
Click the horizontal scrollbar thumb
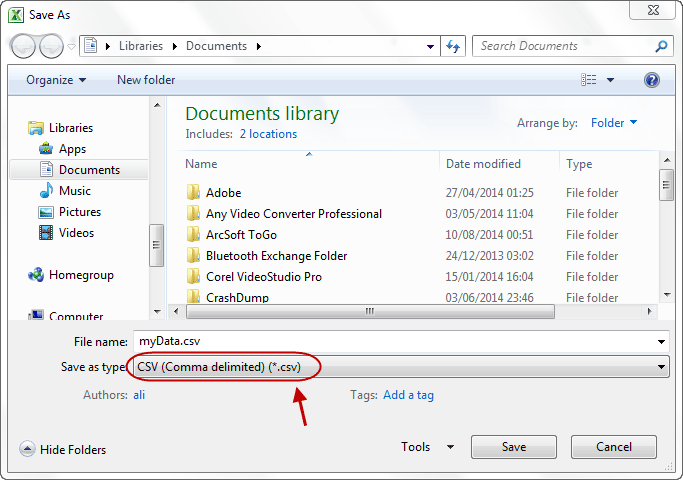(x=370, y=311)
